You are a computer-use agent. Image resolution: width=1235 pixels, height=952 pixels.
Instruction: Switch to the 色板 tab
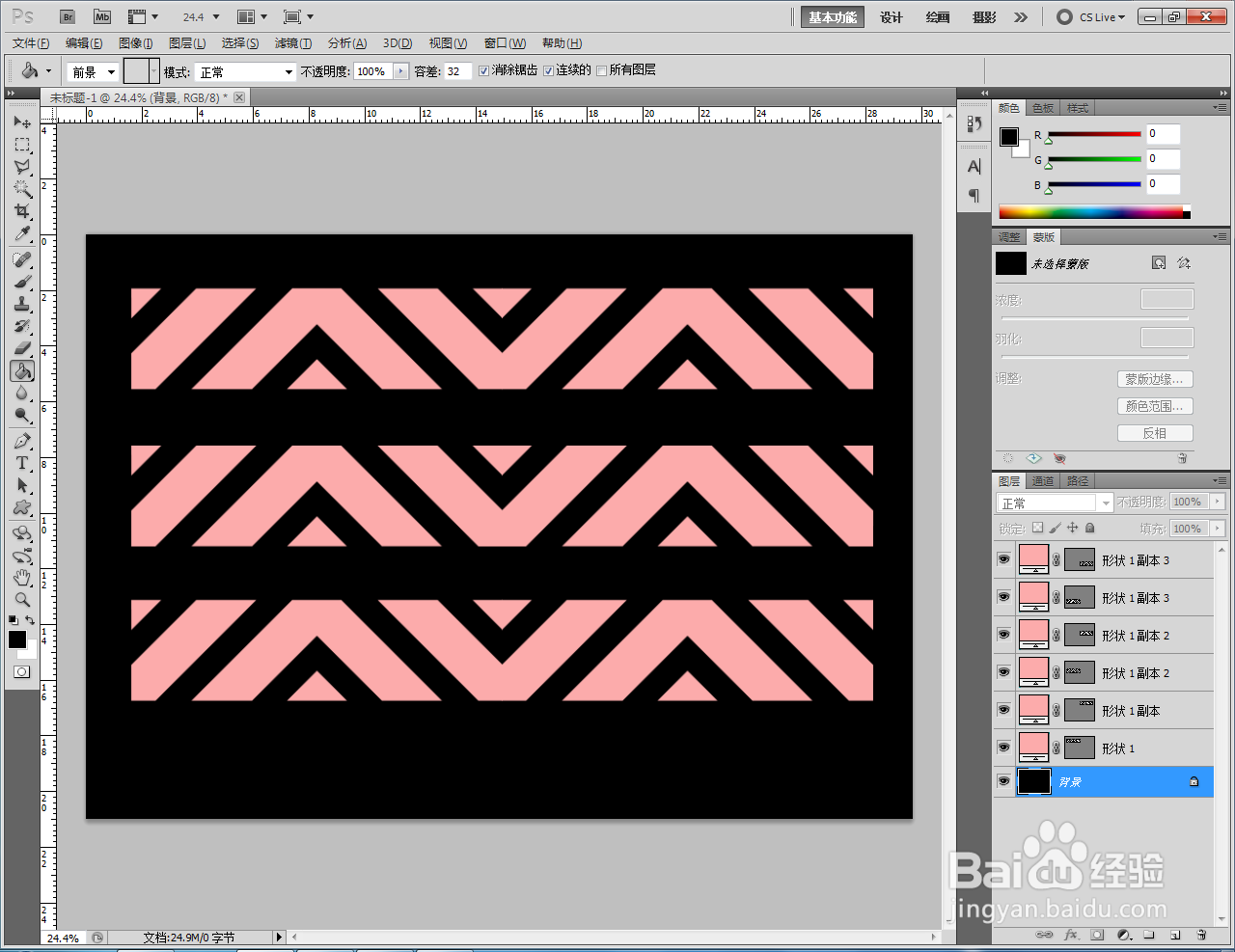point(1043,107)
